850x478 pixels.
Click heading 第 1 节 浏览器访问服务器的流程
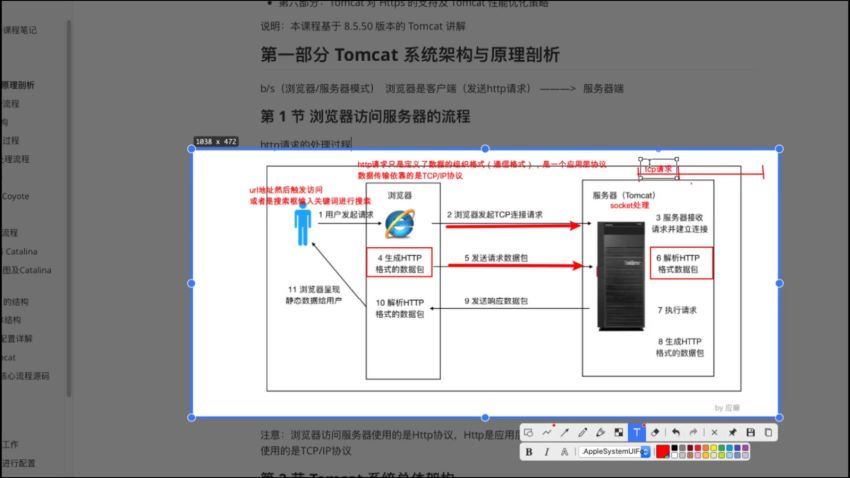click(365, 117)
